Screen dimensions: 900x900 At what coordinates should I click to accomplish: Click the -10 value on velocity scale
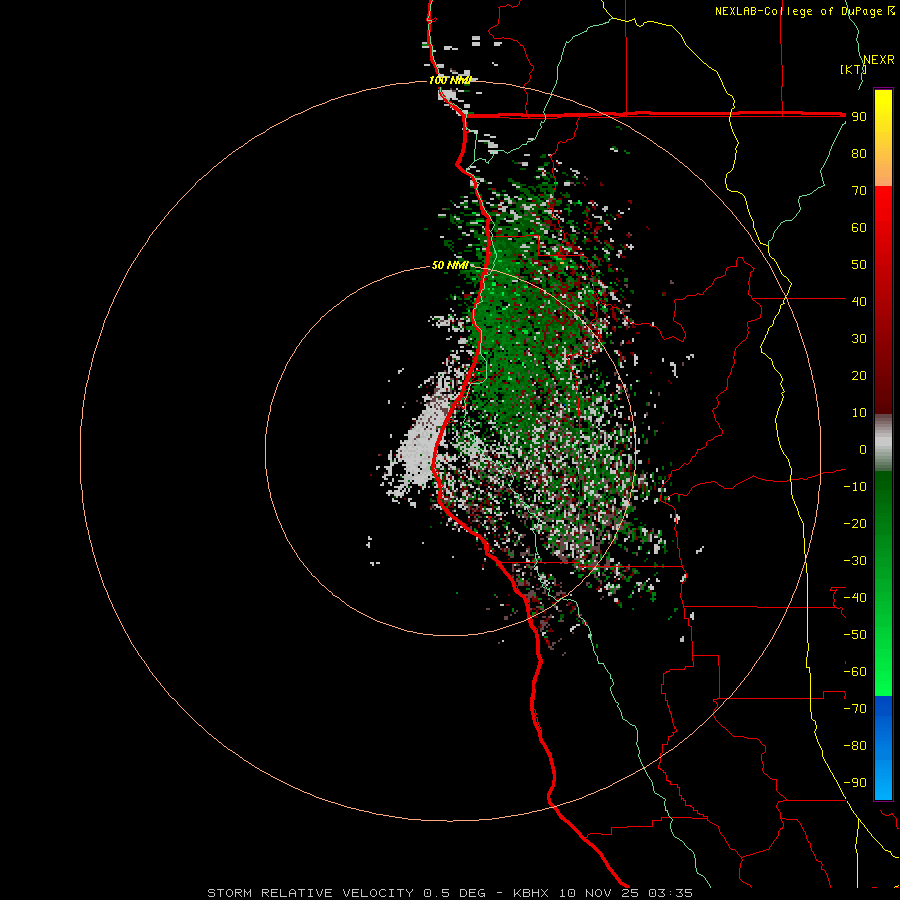coord(855,487)
